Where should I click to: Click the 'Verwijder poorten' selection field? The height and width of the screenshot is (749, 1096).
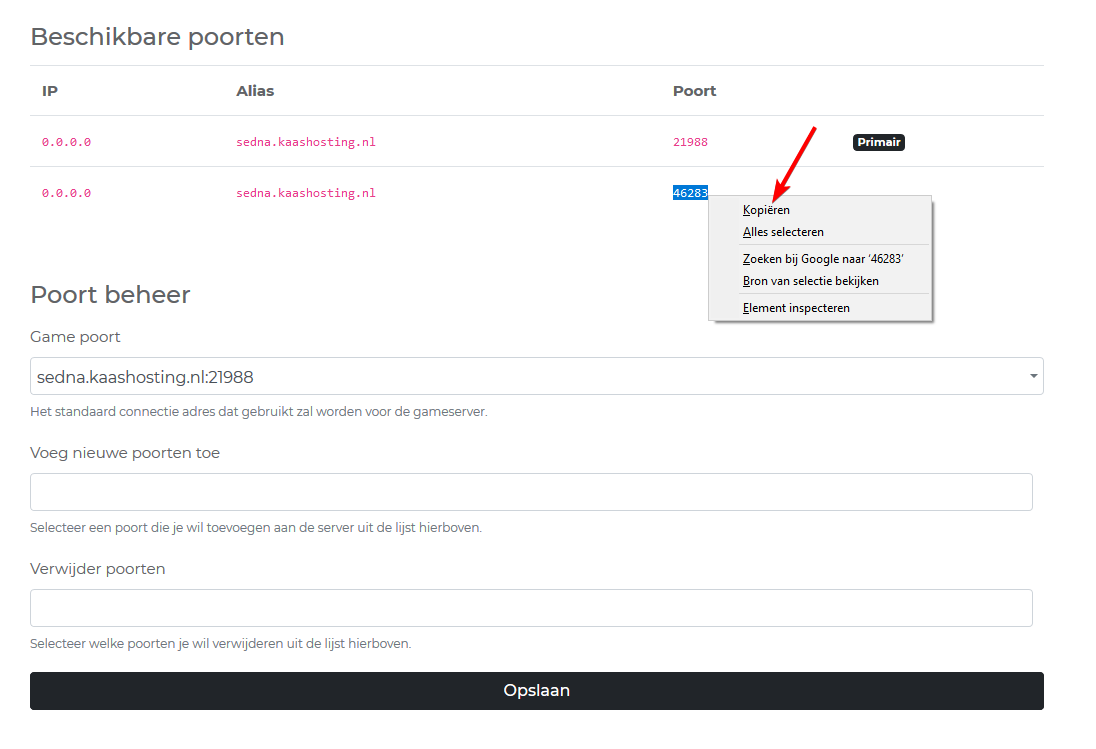tap(530, 608)
